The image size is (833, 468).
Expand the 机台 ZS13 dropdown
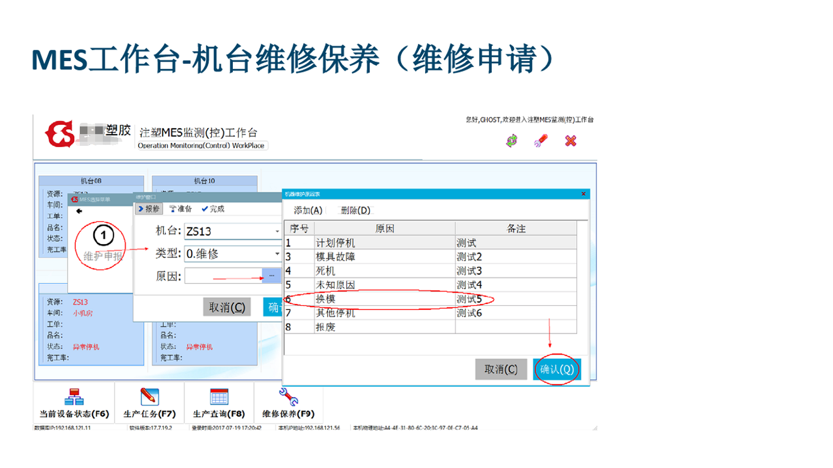point(277,232)
